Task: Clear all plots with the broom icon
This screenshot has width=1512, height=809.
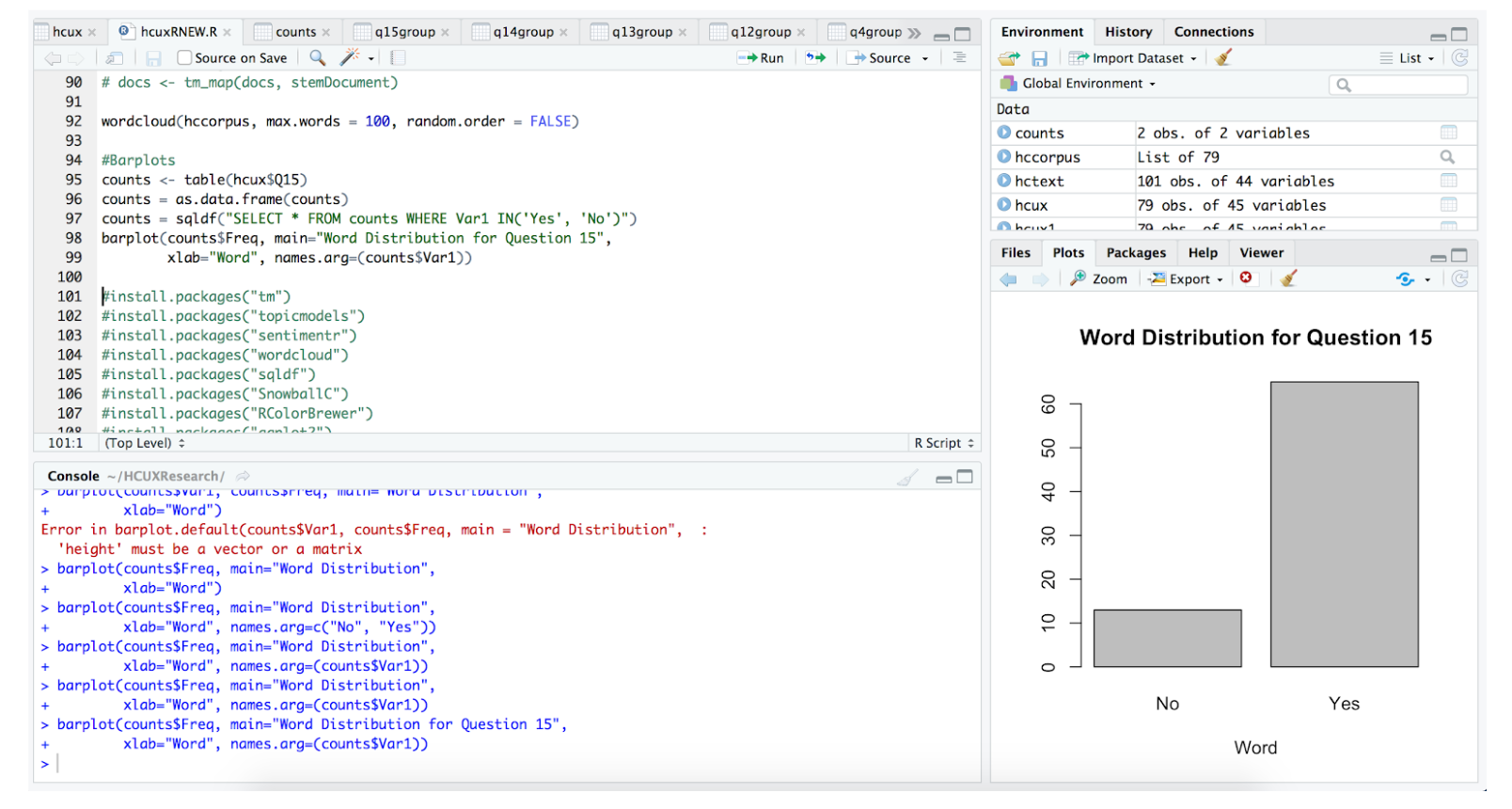Action: pyautogui.click(x=1289, y=278)
